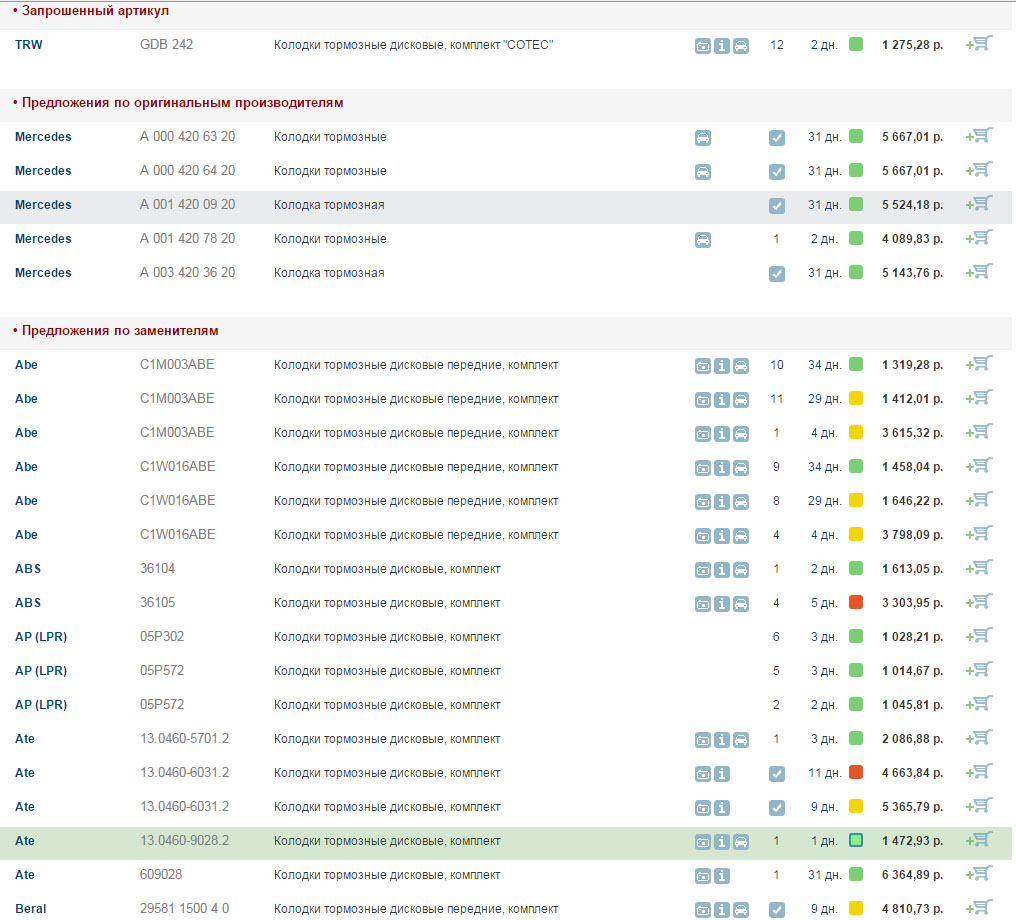
Task: Select article number 36105
Action: [157, 603]
